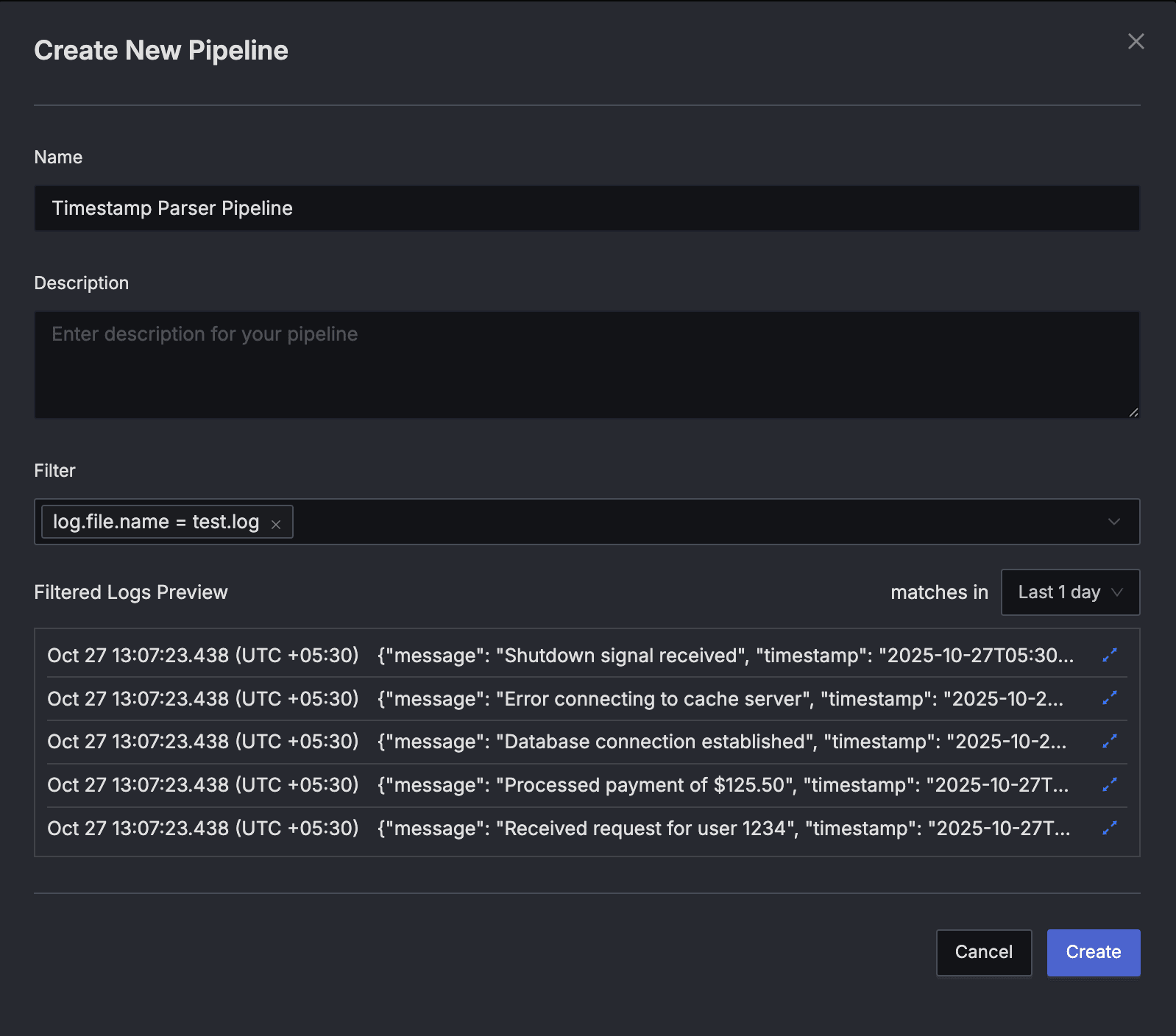Image resolution: width=1176 pixels, height=1036 pixels.
Task: Click the pipeline Name input field
Action: tap(587, 208)
